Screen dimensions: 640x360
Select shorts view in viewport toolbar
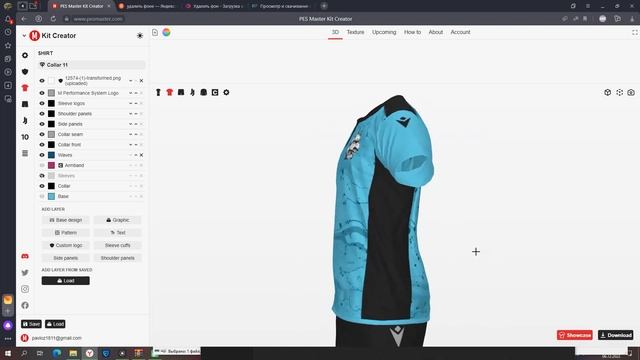point(181,93)
